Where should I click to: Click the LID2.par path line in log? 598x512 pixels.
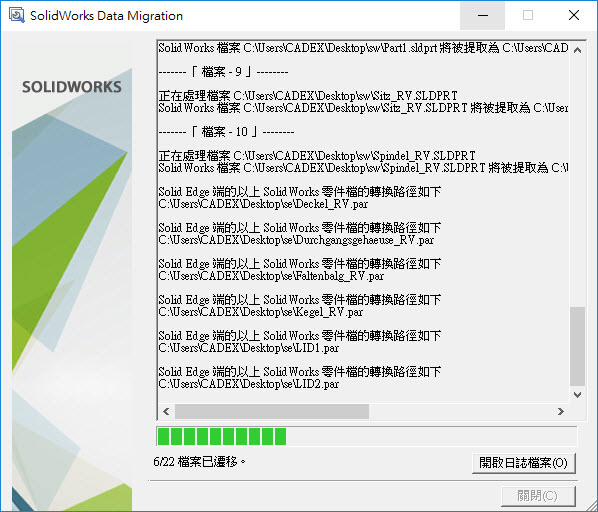(249, 384)
